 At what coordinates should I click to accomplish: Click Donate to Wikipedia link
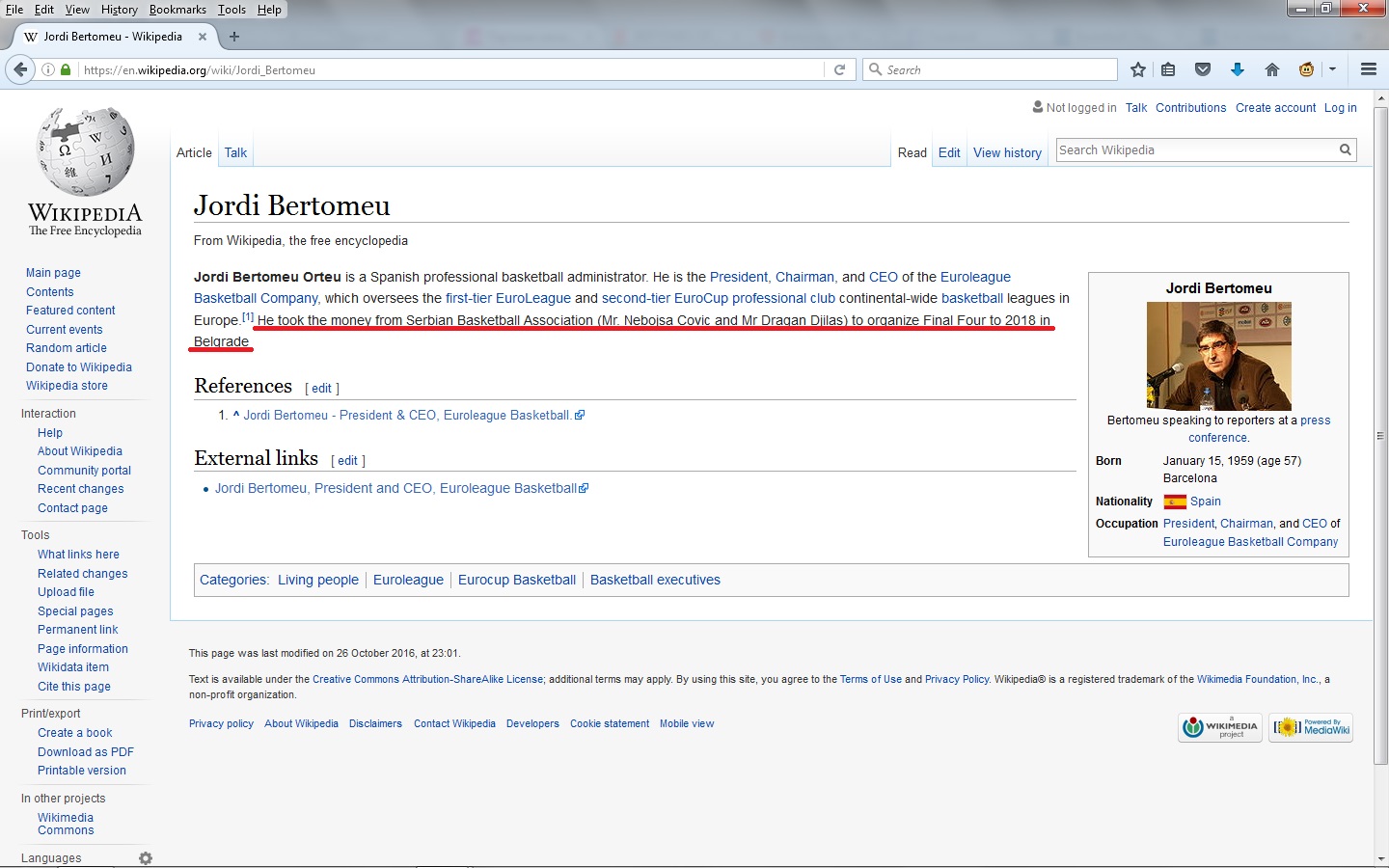click(x=79, y=367)
